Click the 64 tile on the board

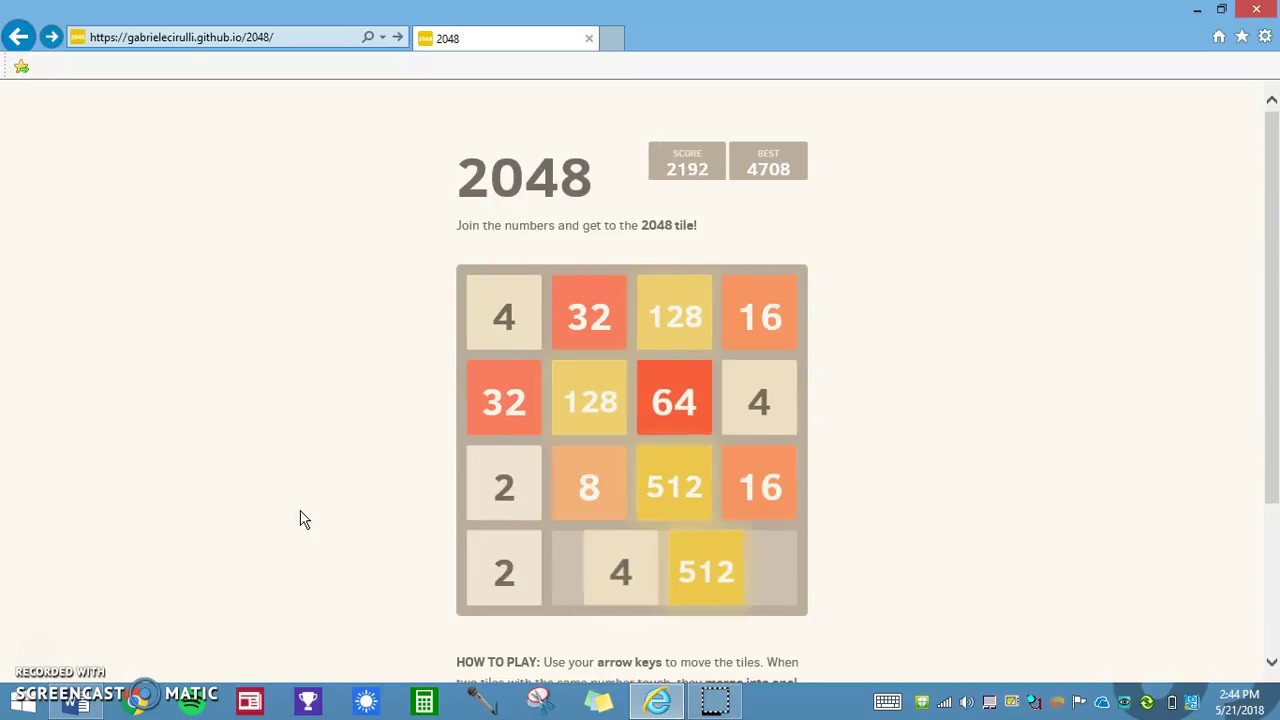(x=674, y=398)
